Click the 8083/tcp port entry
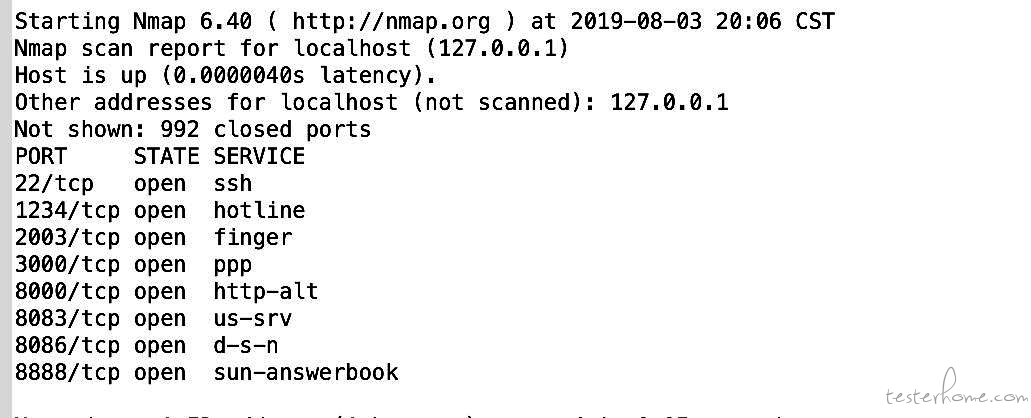Image resolution: width=1031 pixels, height=418 pixels. click(x=67, y=319)
